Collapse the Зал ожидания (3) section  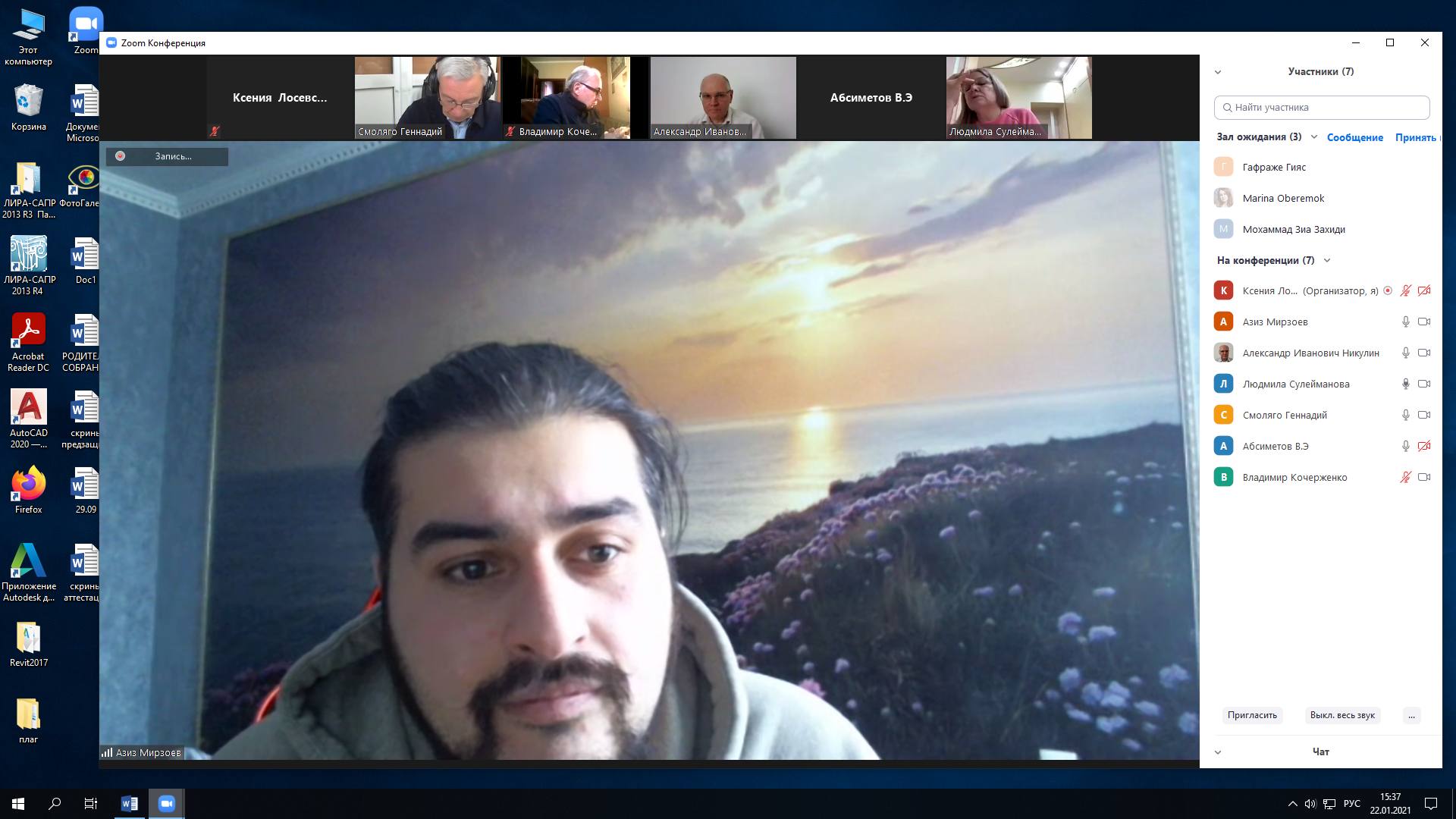(1313, 137)
